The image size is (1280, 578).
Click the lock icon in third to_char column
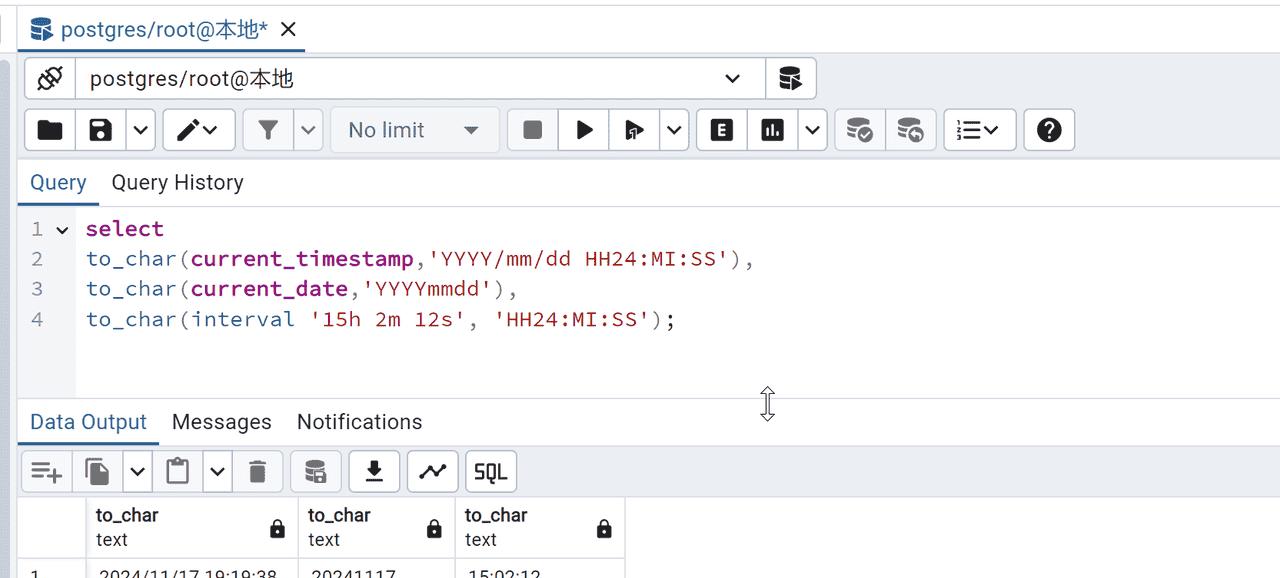click(x=604, y=529)
